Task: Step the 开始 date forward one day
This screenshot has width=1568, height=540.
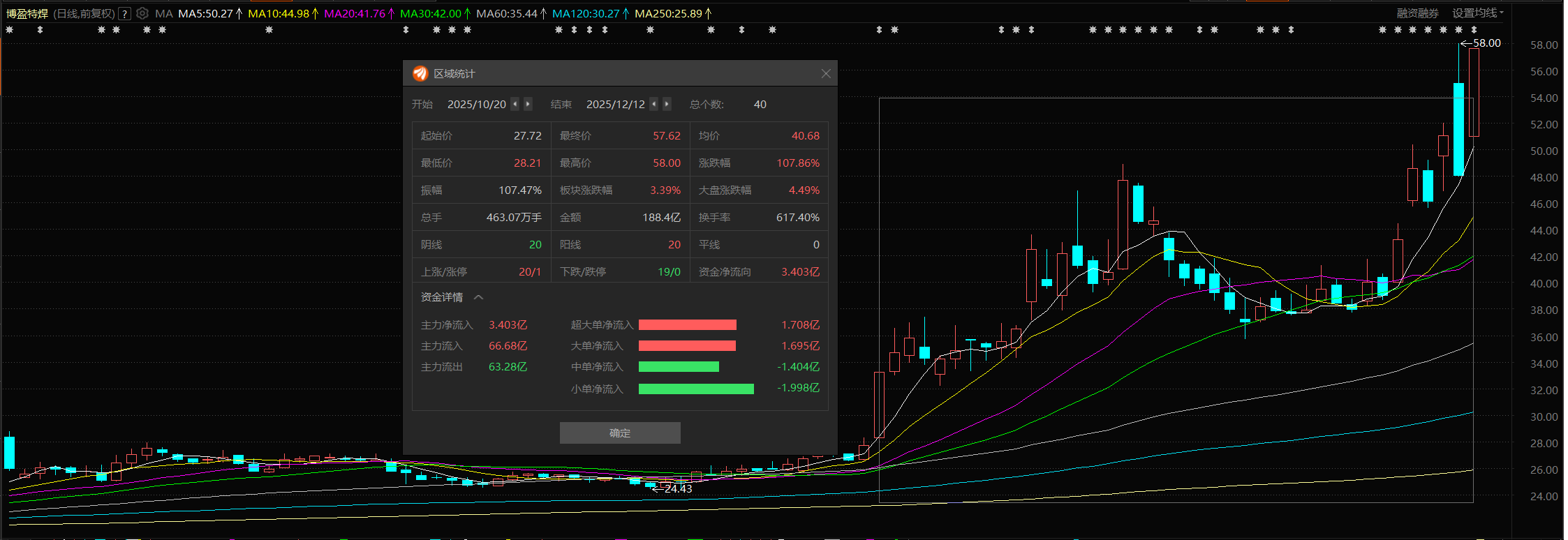Action: click(x=528, y=104)
